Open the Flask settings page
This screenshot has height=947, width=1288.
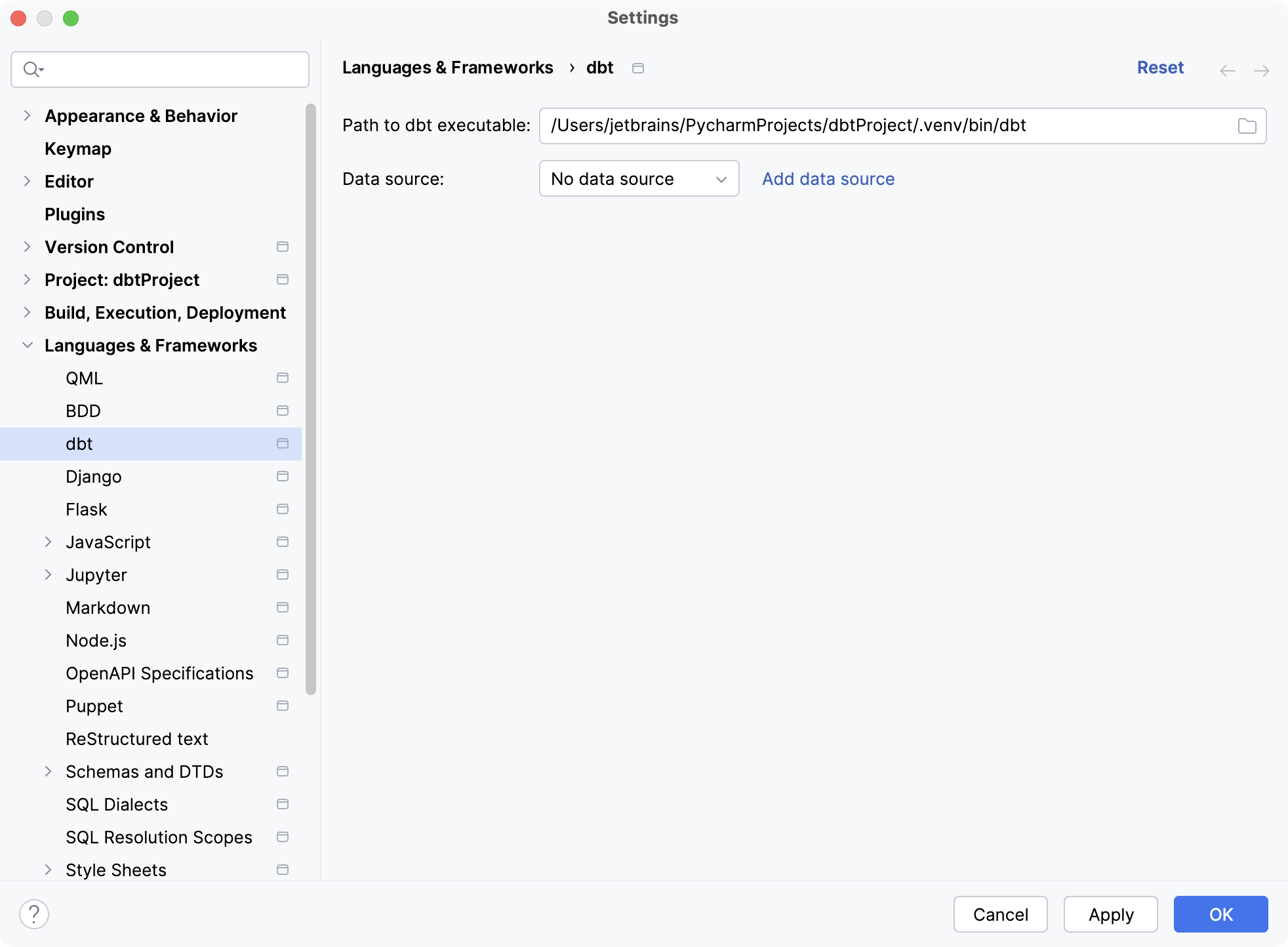point(86,509)
